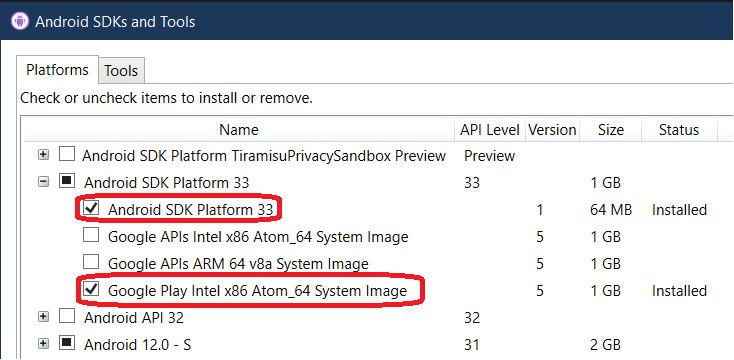Expand the Android API 32 node
Screen dimensions: 734x360
[x=44, y=317]
